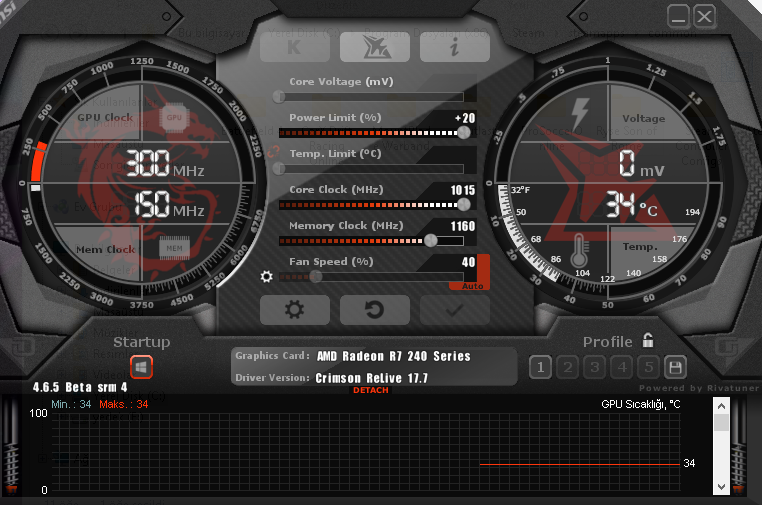Minimize the Afterburner window
The width and height of the screenshot is (762, 505).
[x=678, y=17]
